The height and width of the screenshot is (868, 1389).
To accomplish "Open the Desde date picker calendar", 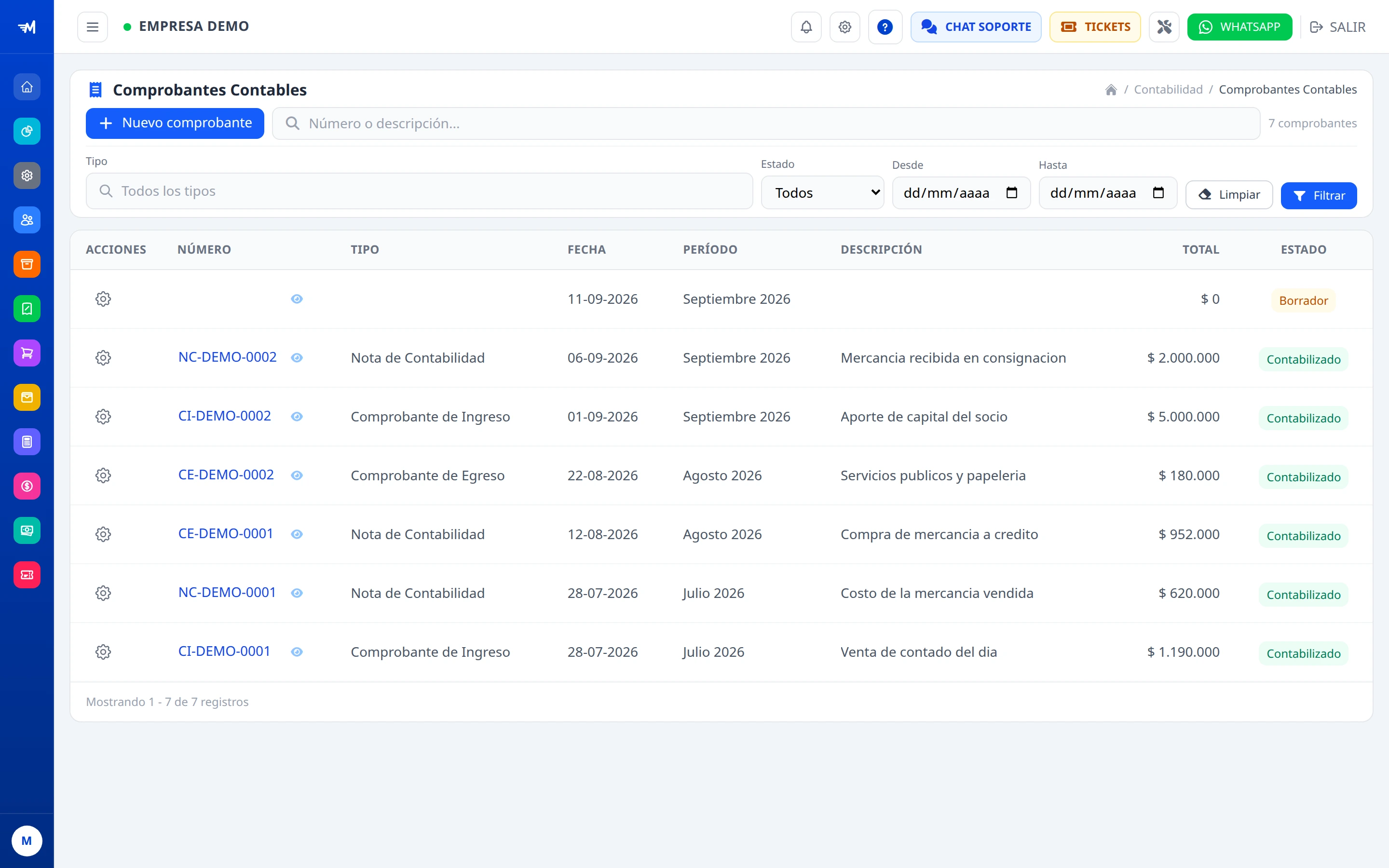I will coord(1012,193).
